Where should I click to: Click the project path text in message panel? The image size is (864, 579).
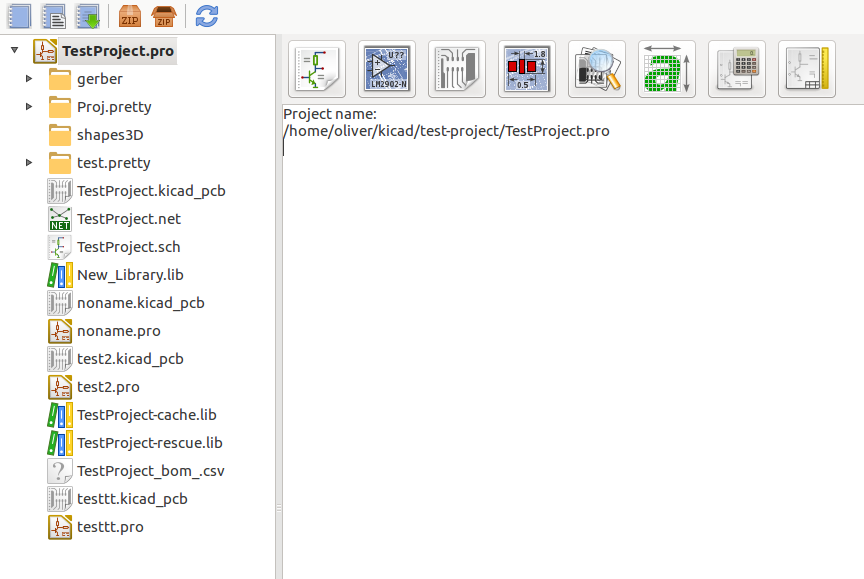coord(446,131)
